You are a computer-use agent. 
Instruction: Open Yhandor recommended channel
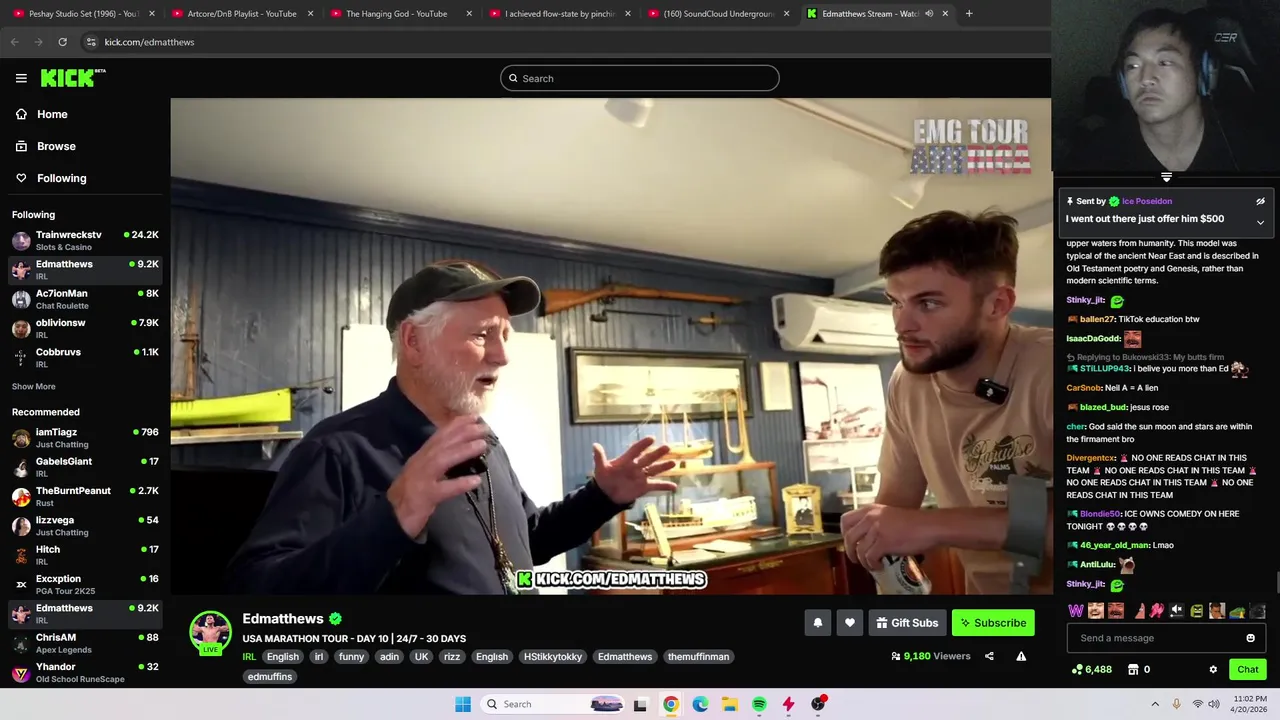click(85, 672)
